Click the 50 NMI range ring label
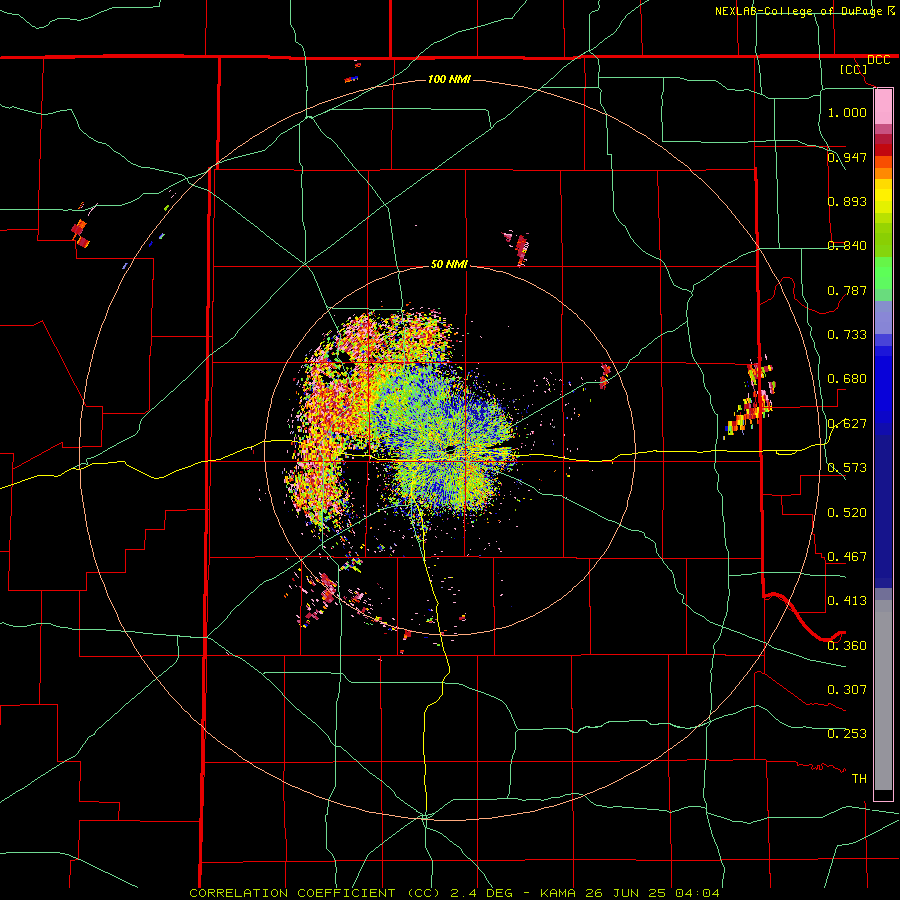Viewport: 900px width, 900px height. [449, 264]
